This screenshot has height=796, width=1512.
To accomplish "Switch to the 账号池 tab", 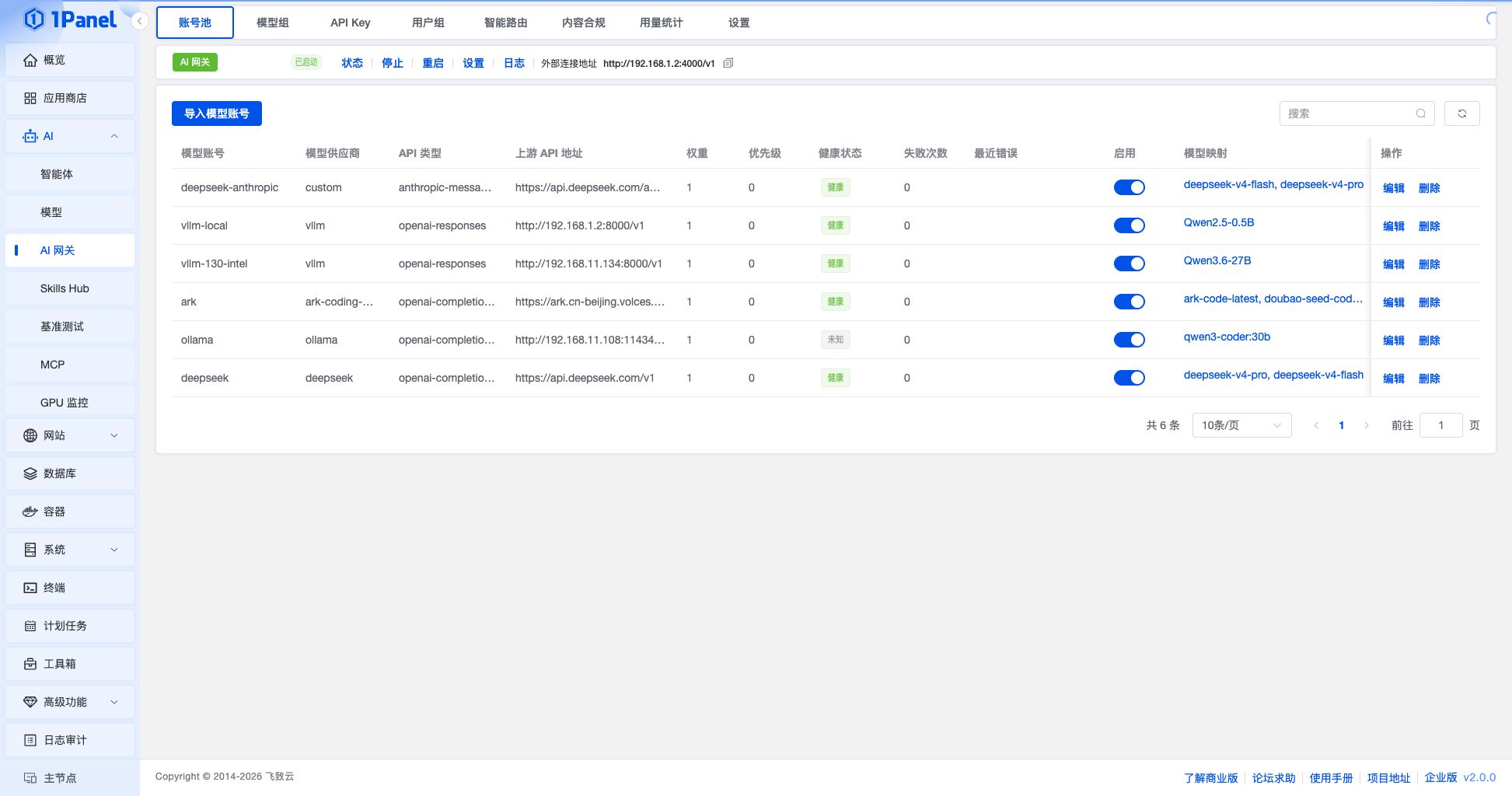I will (195, 23).
